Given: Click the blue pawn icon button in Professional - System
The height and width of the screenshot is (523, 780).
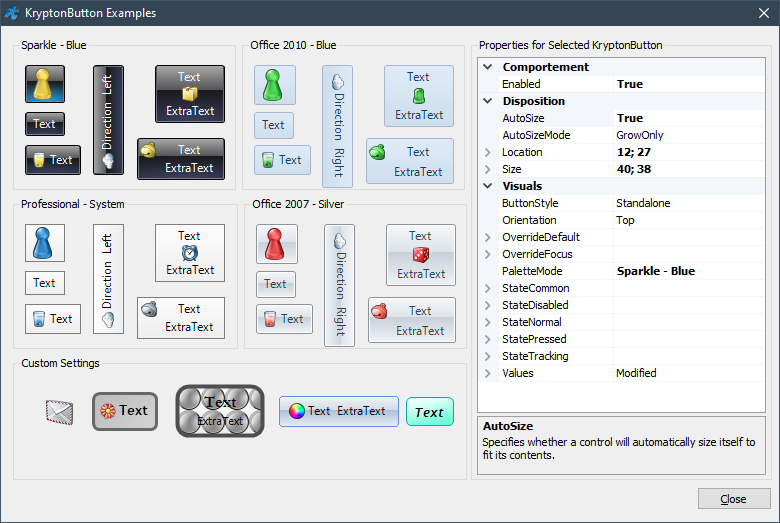Looking at the screenshot, I should (x=45, y=243).
